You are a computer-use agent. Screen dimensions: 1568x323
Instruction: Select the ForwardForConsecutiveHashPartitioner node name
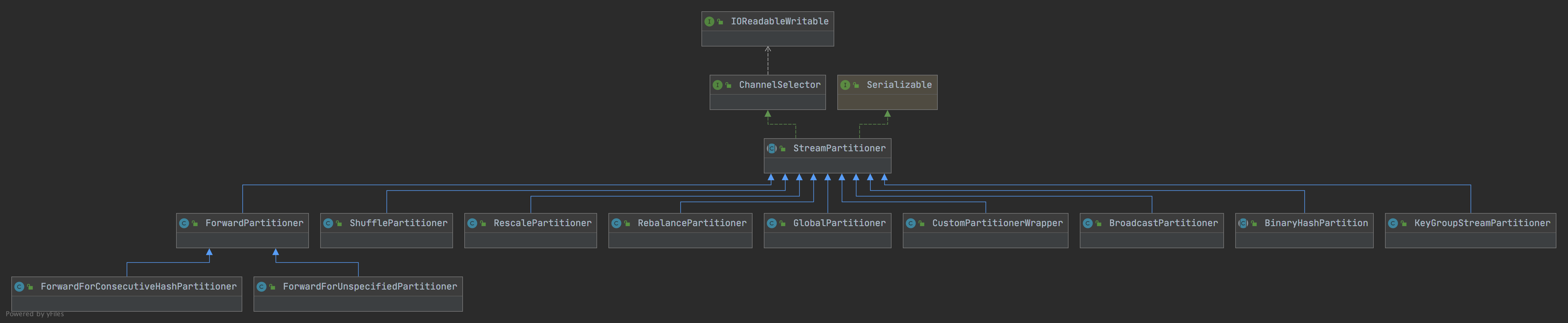pos(139,286)
